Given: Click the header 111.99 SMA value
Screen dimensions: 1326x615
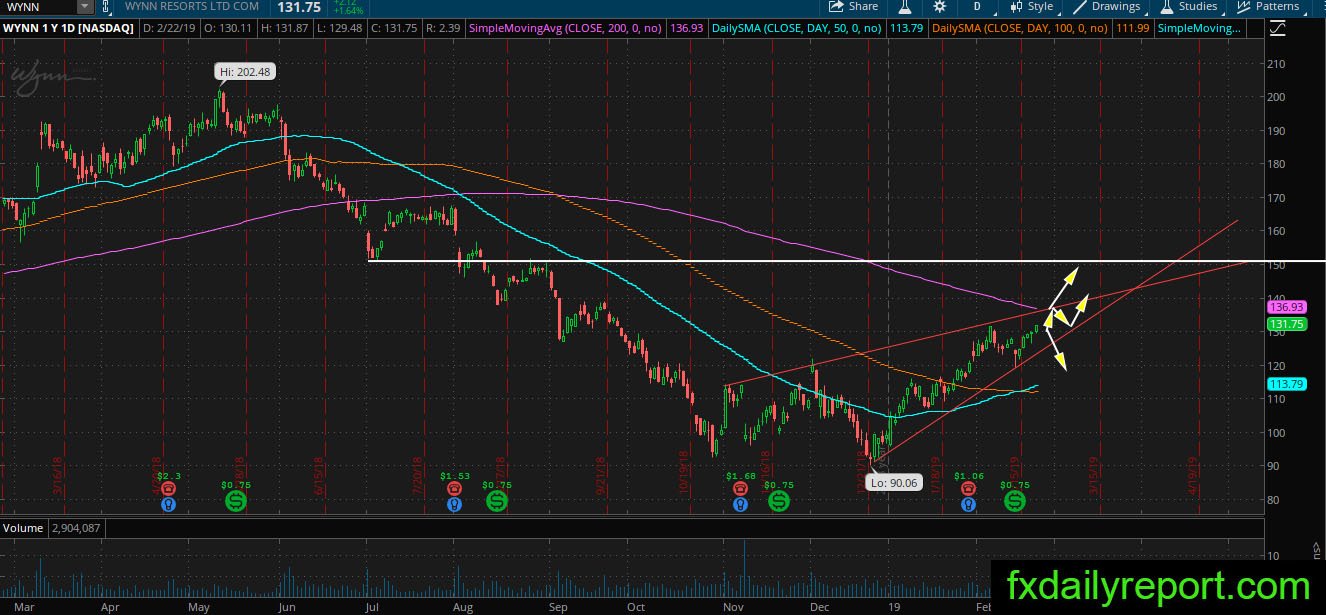Looking at the screenshot, I should (x=1131, y=28).
